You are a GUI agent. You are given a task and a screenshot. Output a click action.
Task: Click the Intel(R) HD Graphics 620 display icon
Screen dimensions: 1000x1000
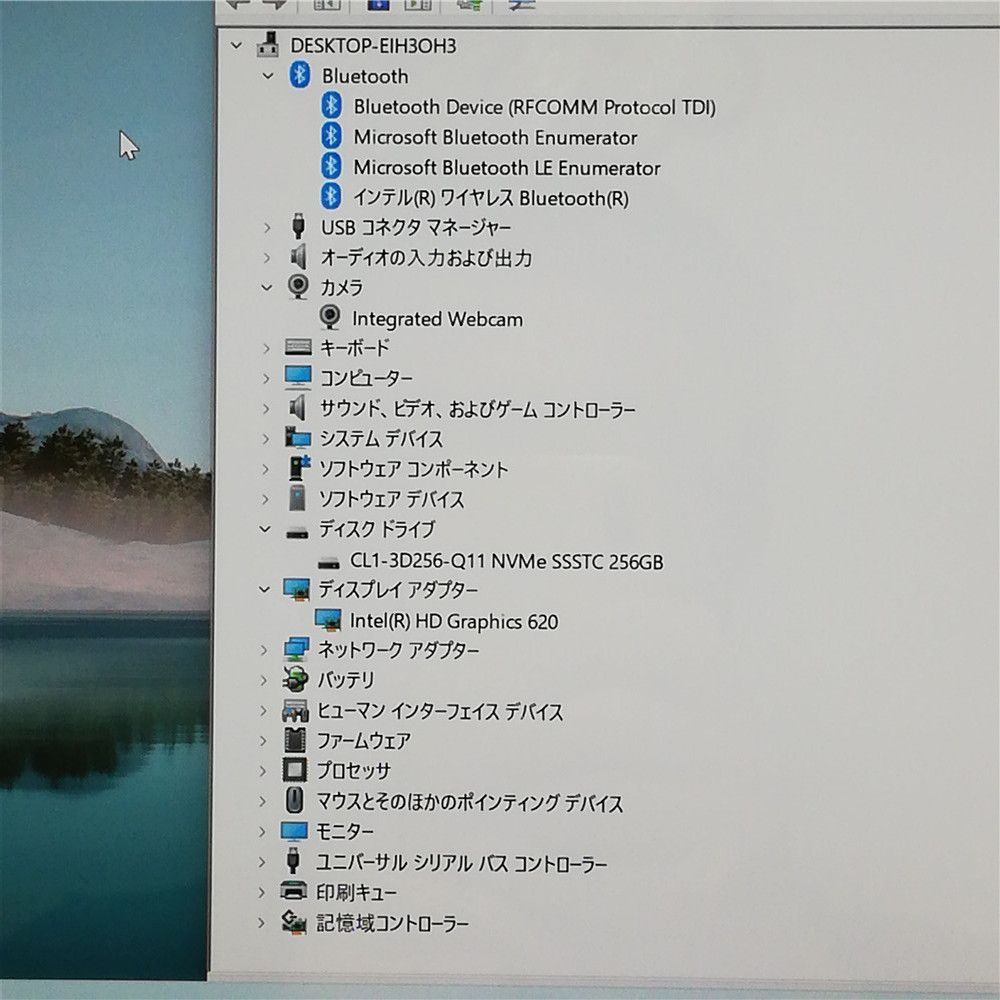point(330,621)
